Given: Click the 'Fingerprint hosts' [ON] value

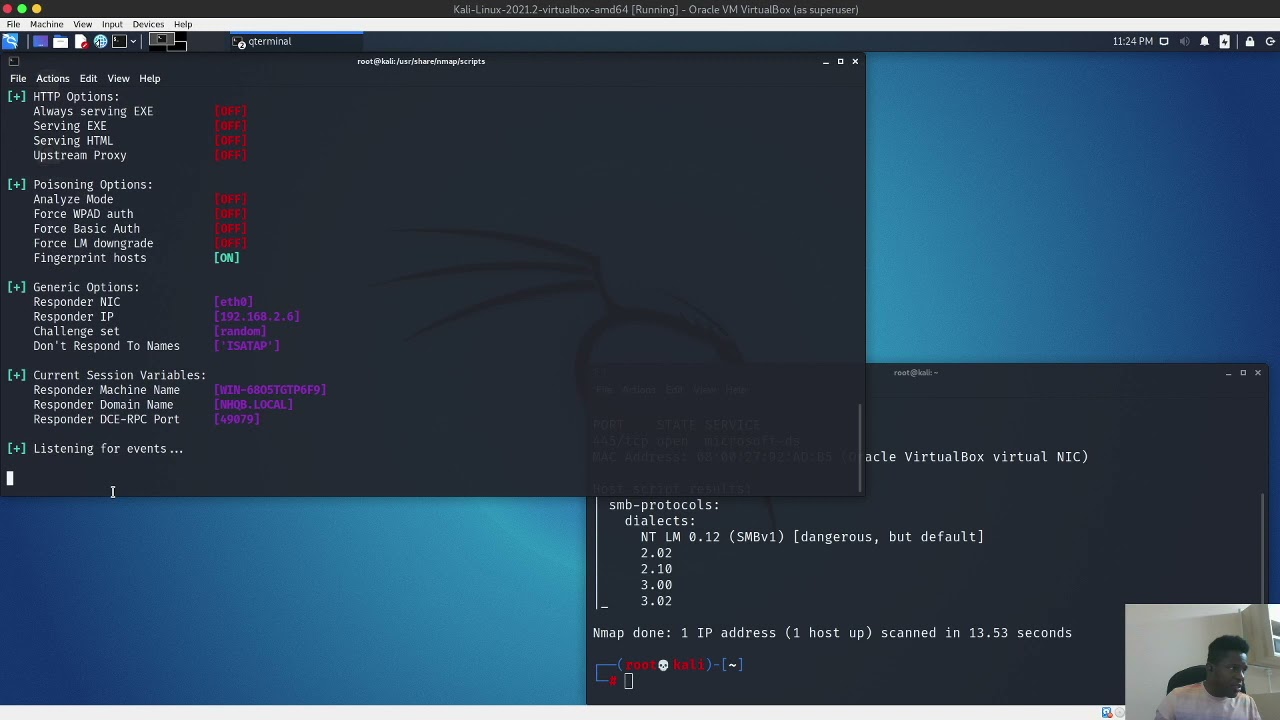Looking at the screenshot, I should 227,258.
